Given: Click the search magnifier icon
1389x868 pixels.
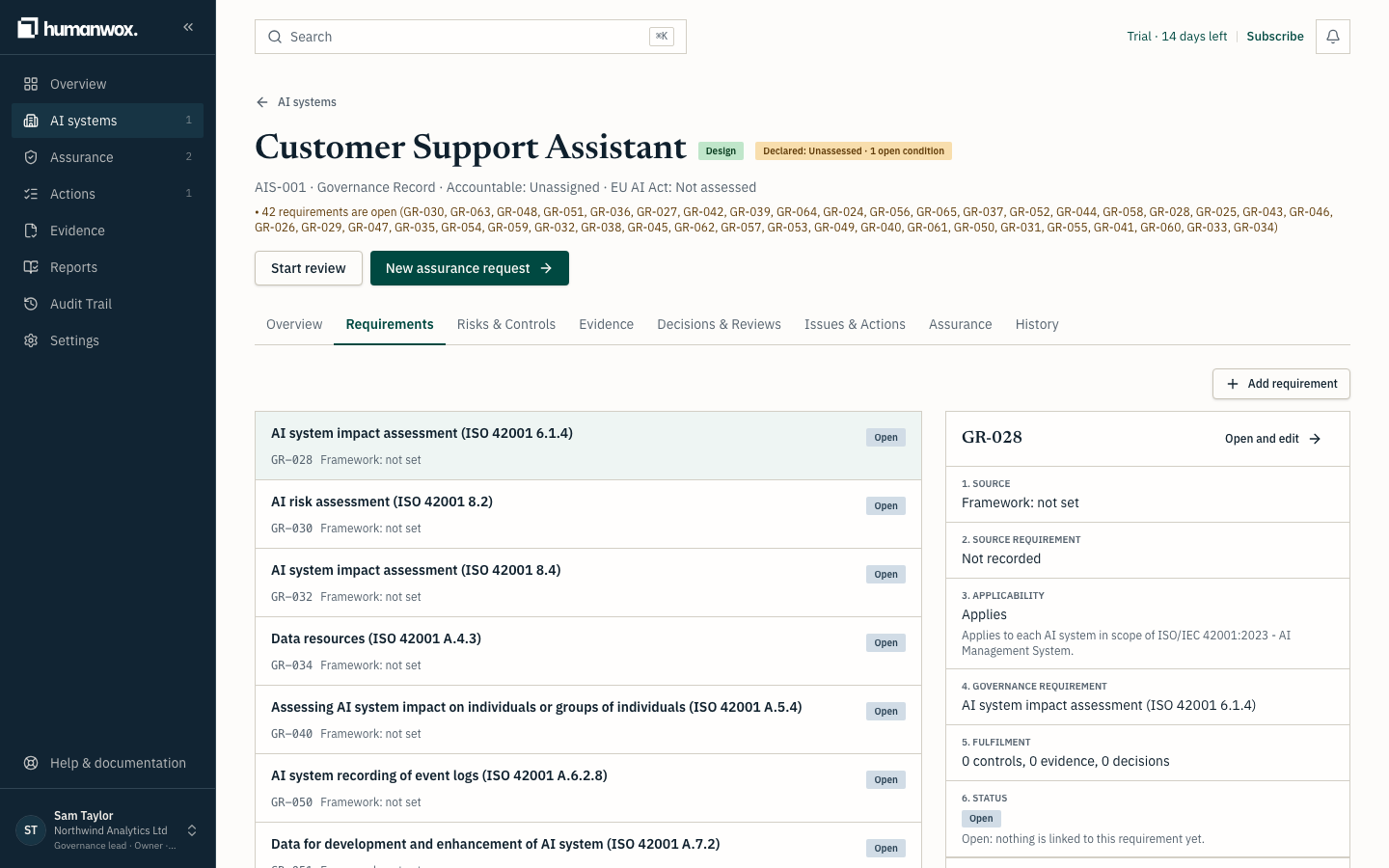Looking at the screenshot, I should (x=275, y=37).
